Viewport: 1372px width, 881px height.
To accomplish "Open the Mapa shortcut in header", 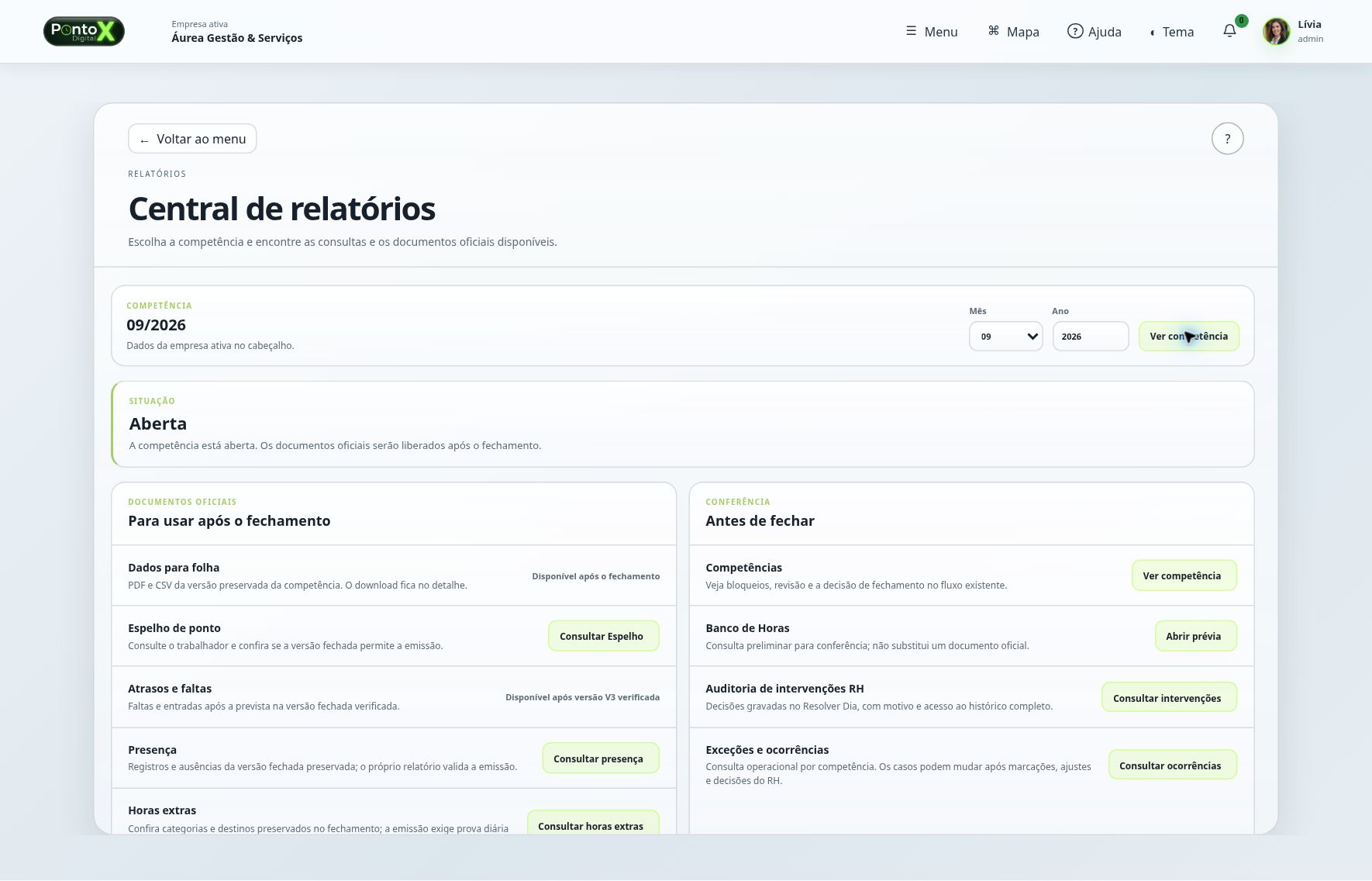I will coord(1013,32).
